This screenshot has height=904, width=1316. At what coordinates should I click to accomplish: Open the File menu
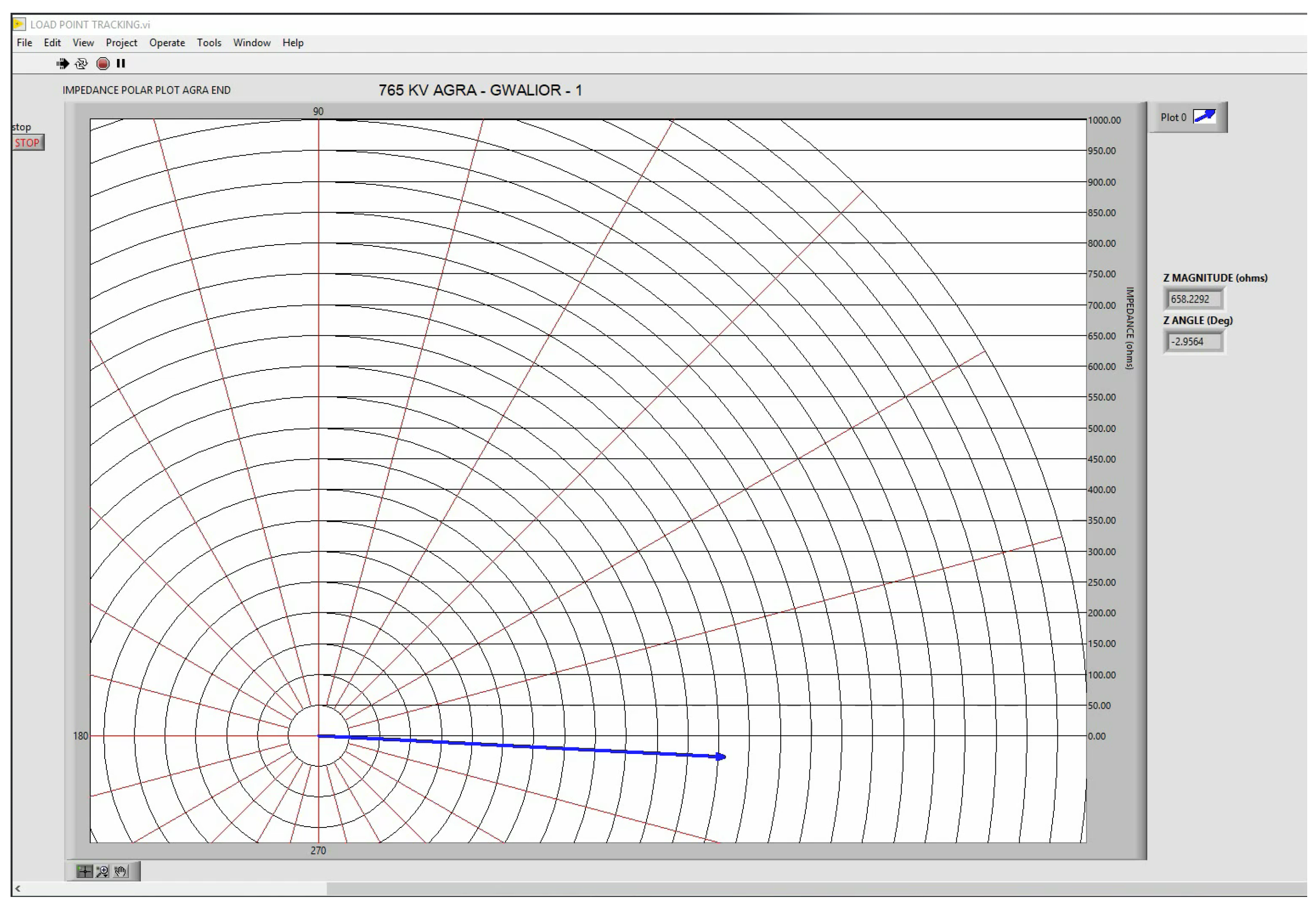coord(24,43)
